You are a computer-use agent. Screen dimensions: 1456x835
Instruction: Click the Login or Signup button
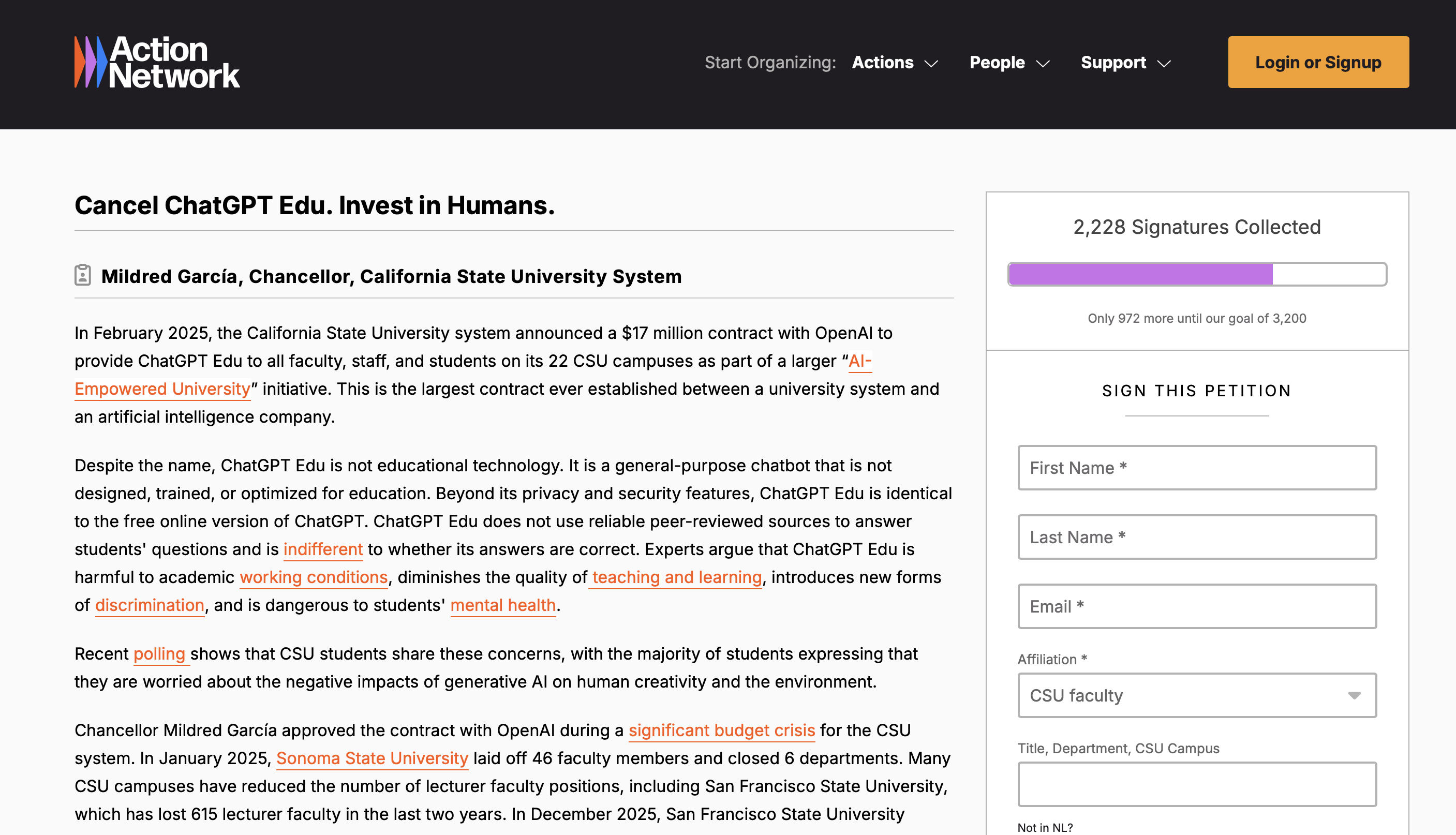pyautogui.click(x=1318, y=62)
